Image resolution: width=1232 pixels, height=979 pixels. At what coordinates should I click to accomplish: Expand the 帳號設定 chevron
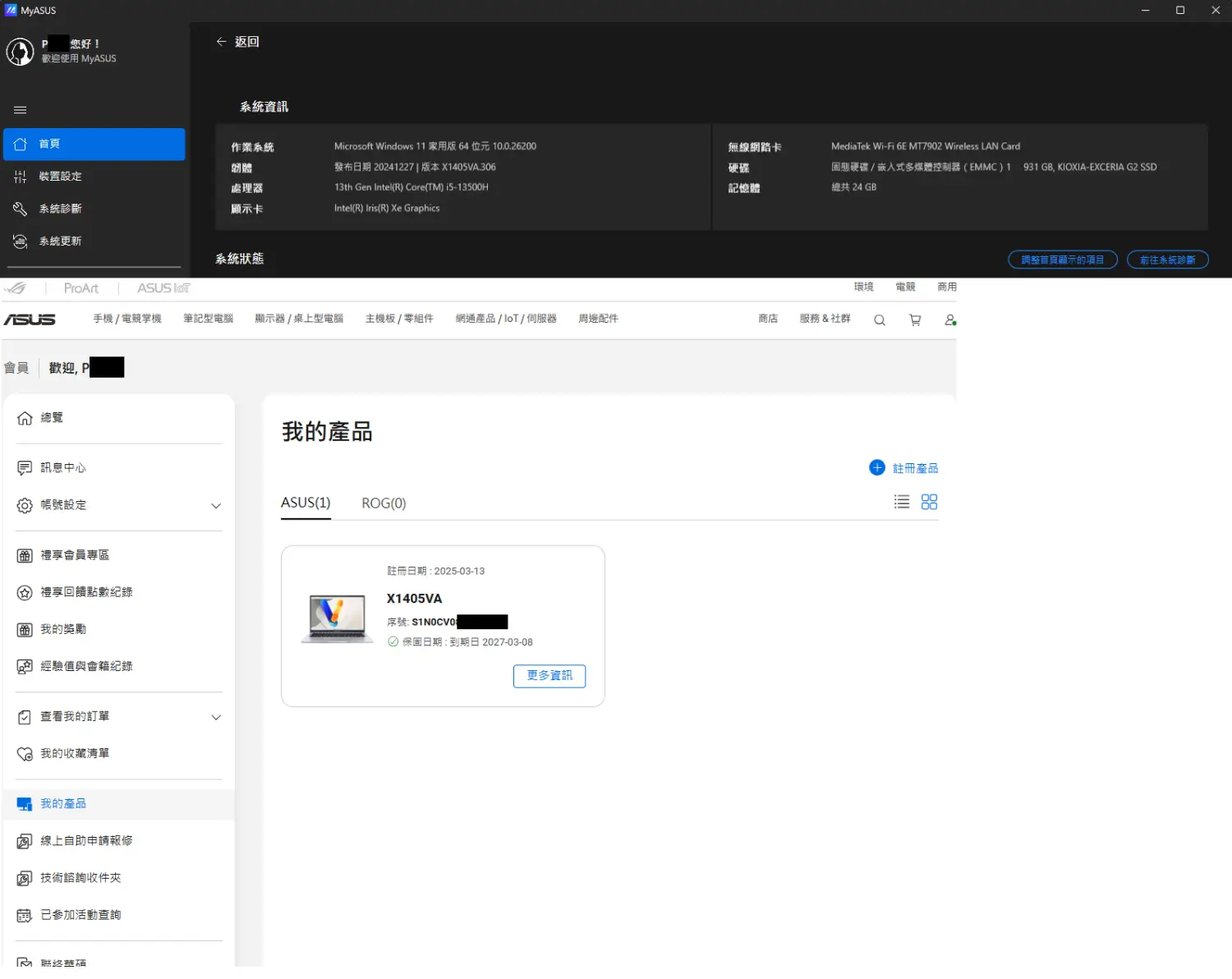pos(216,506)
